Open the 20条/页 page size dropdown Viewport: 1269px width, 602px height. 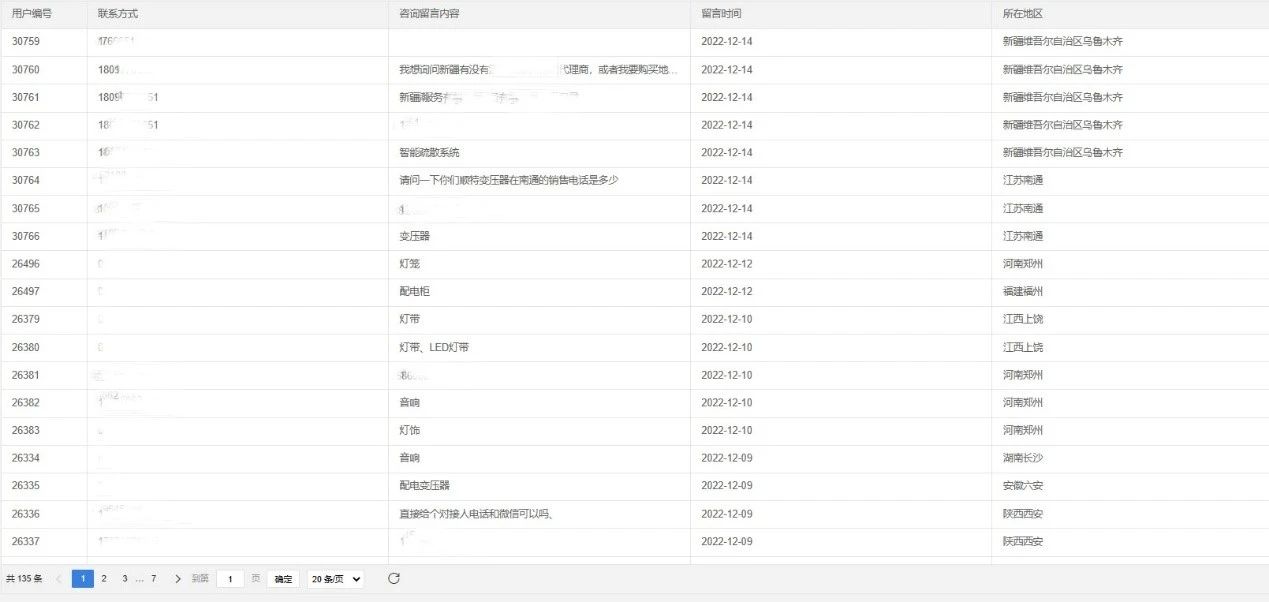pyautogui.click(x=335, y=579)
